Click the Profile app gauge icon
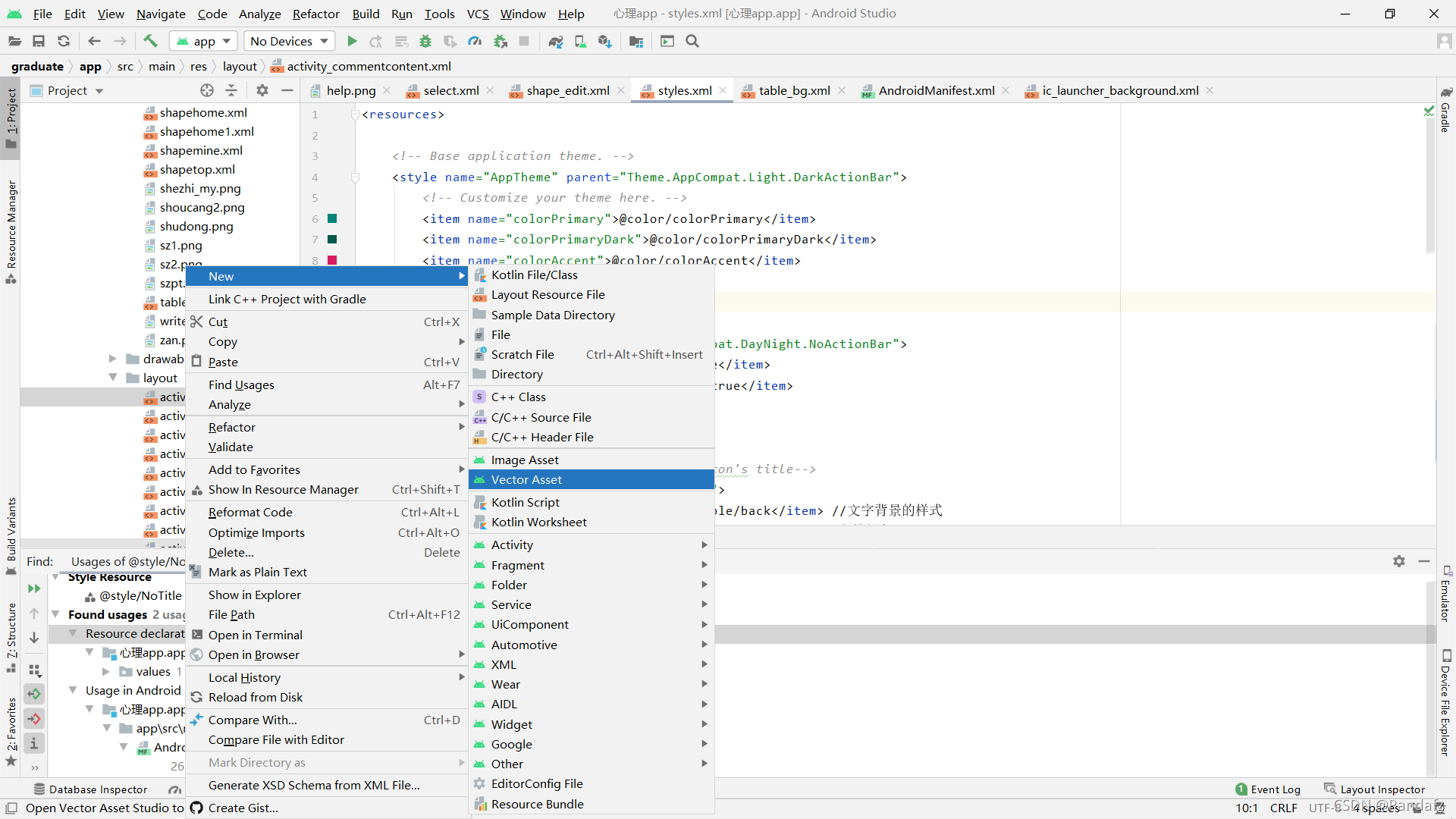 pyautogui.click(x=475, y=41)
